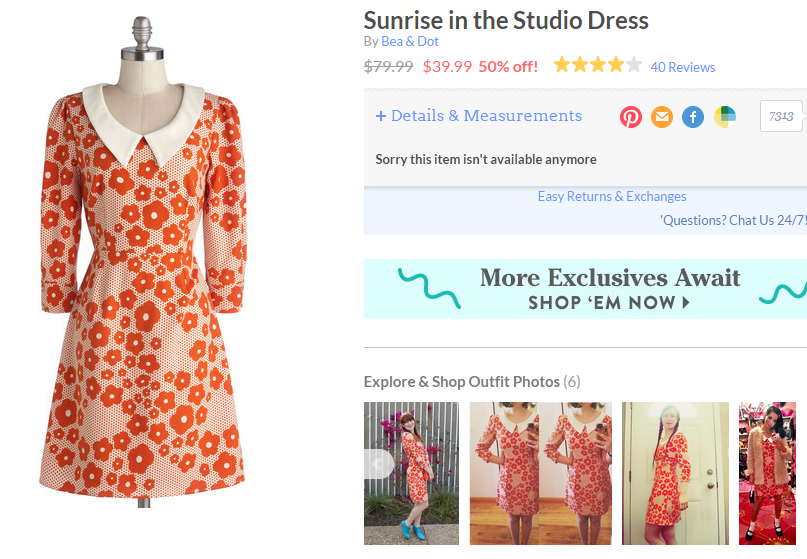Click the More Exclusives Await banner

585,289
